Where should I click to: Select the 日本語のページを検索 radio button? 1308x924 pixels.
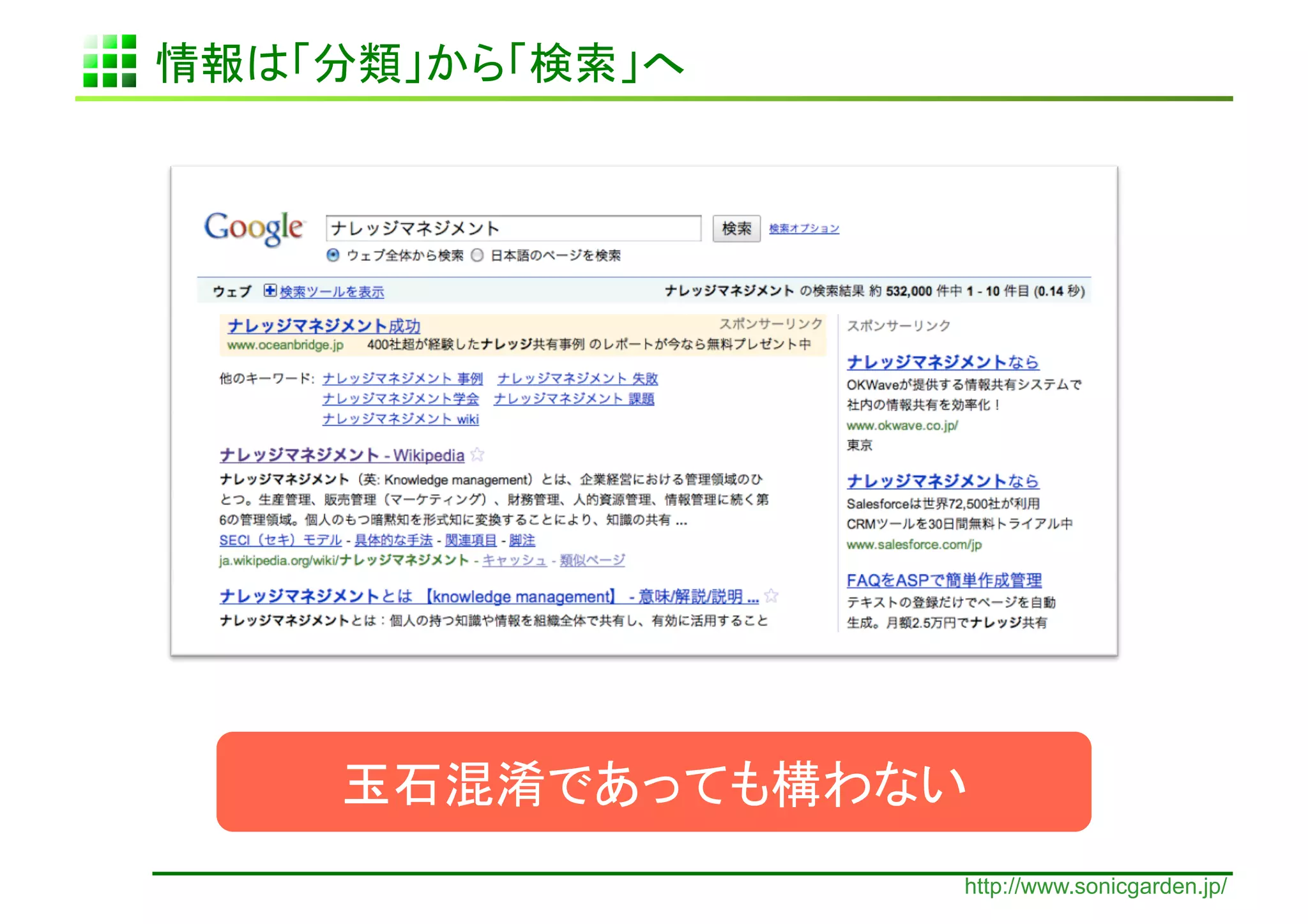tap(477, 255)
